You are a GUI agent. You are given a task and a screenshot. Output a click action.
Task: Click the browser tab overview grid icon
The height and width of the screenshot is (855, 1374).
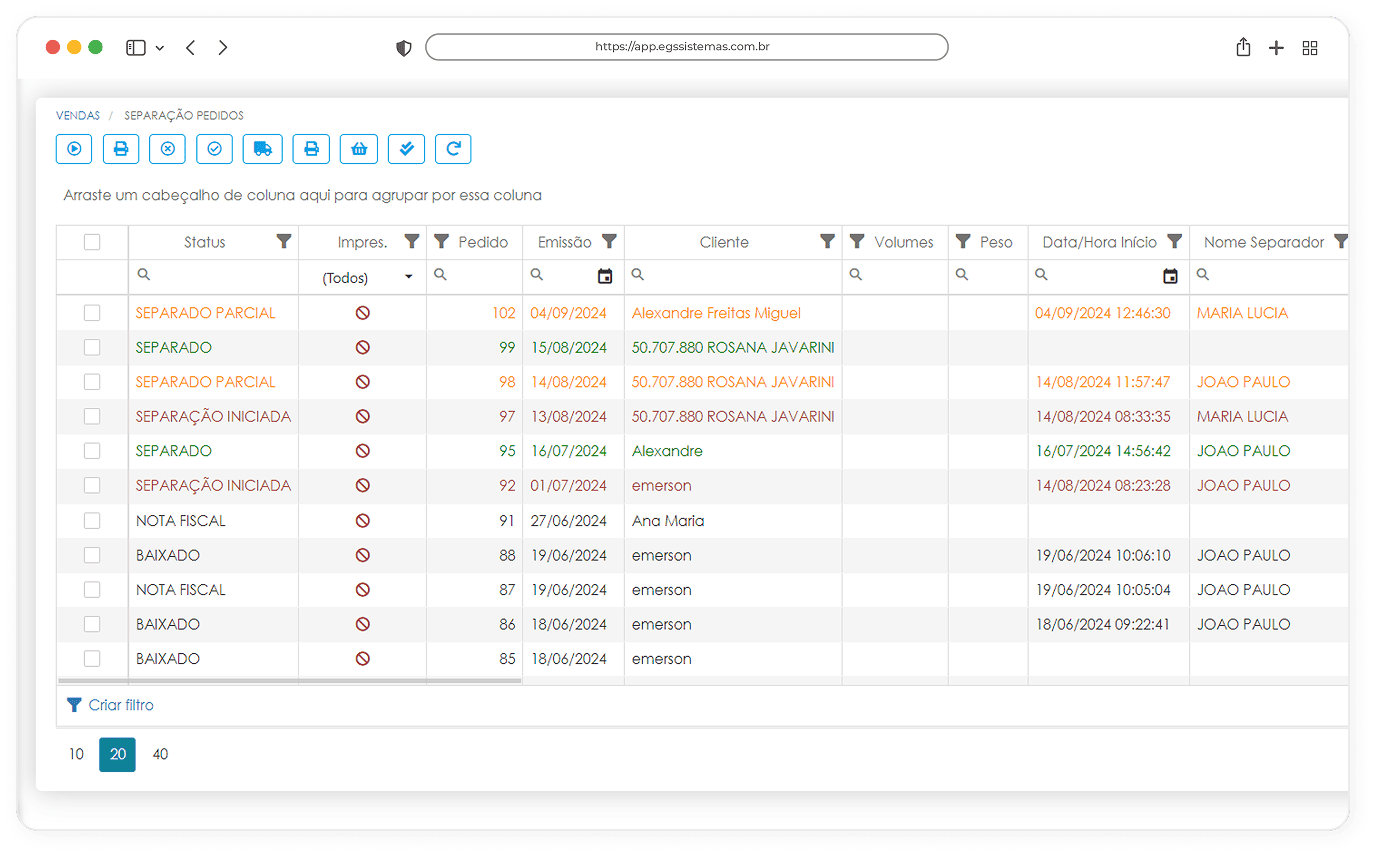coord(1310,48)
